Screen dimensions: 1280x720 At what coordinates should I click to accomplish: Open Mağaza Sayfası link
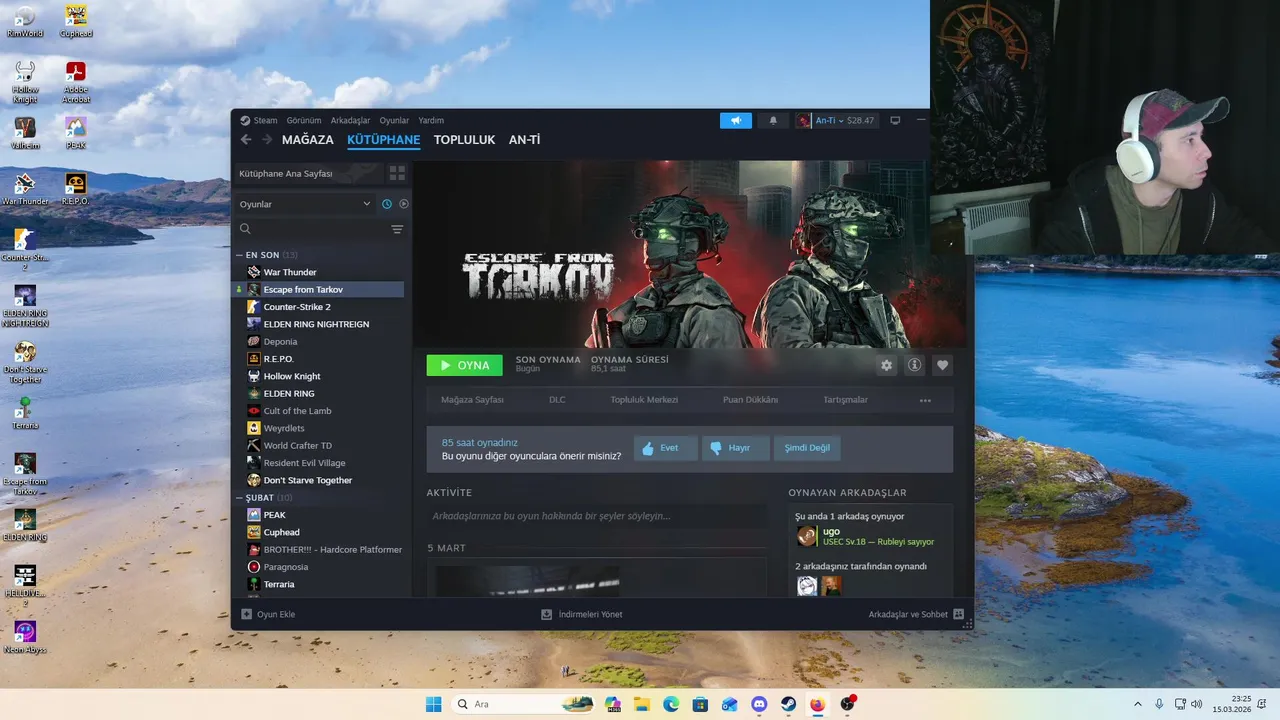tap(472, 400)
